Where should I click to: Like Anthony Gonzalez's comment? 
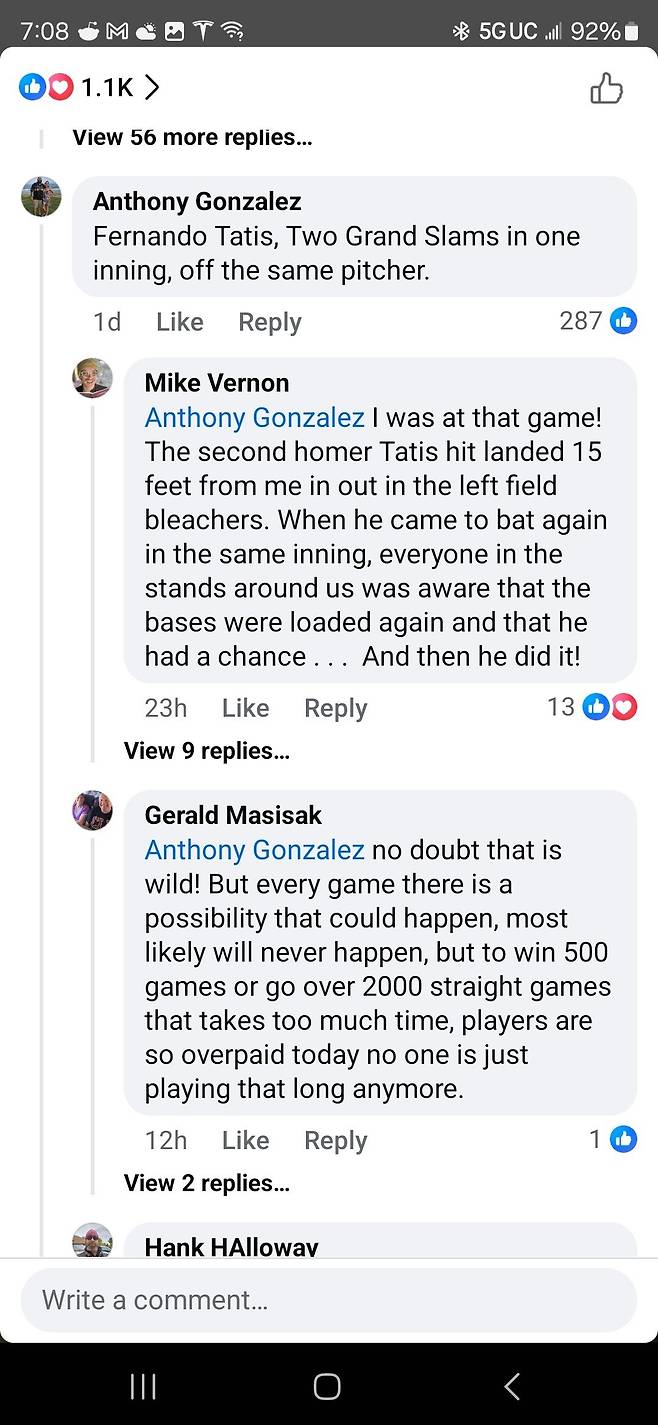click(x=180, y=322)
